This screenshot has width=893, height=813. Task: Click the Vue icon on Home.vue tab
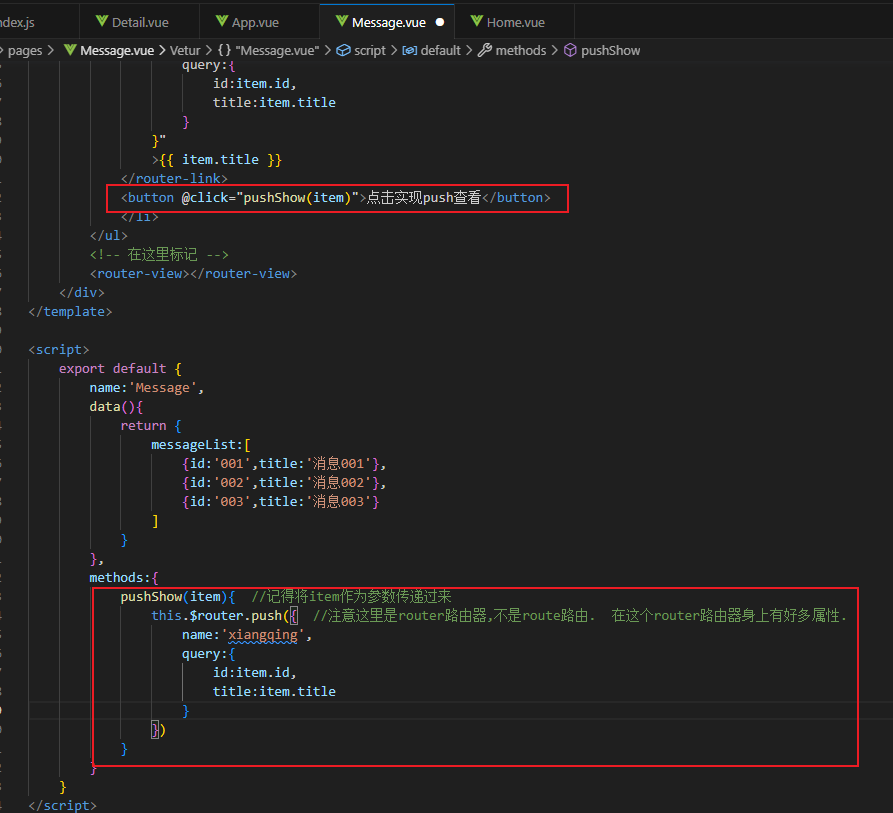(x=477, y=22)
